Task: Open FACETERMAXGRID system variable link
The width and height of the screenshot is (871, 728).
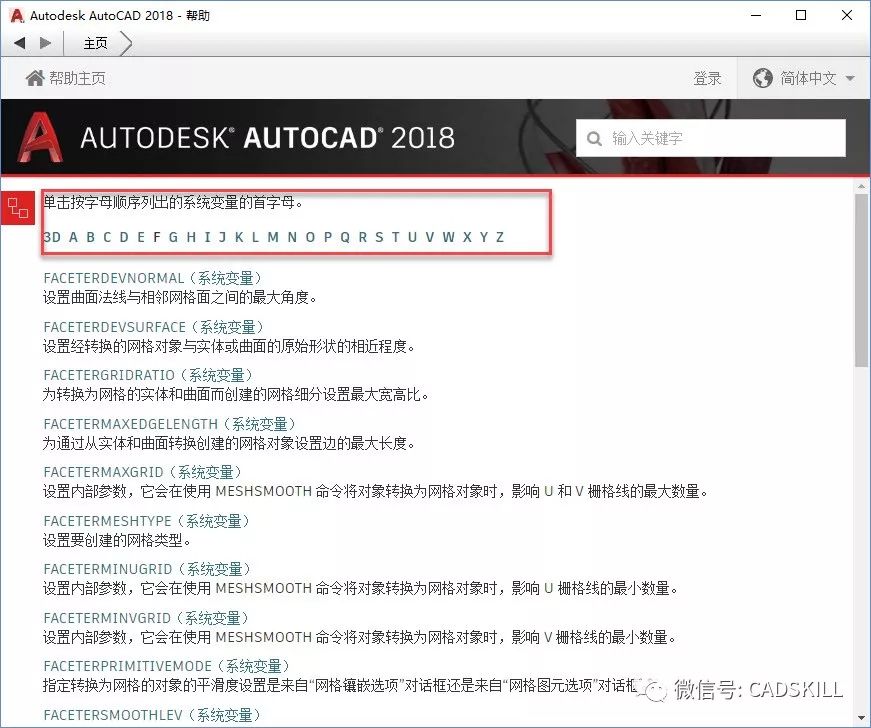Action: tap(142, 472)
